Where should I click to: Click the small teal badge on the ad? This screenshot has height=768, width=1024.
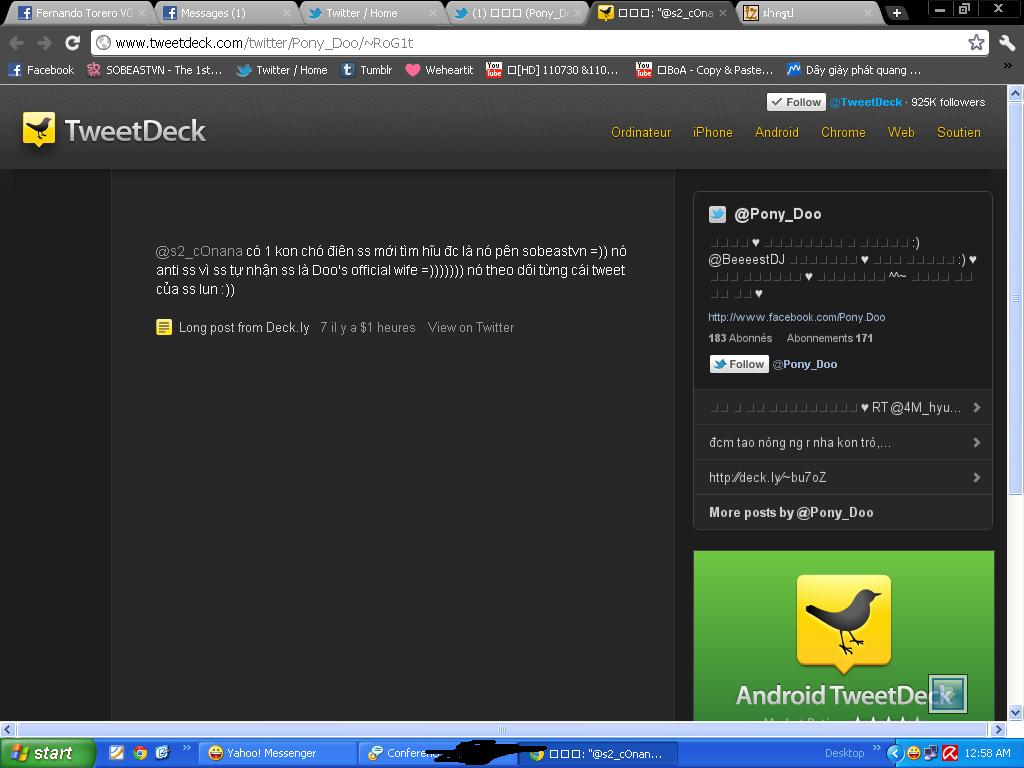(x=947, y=694)
